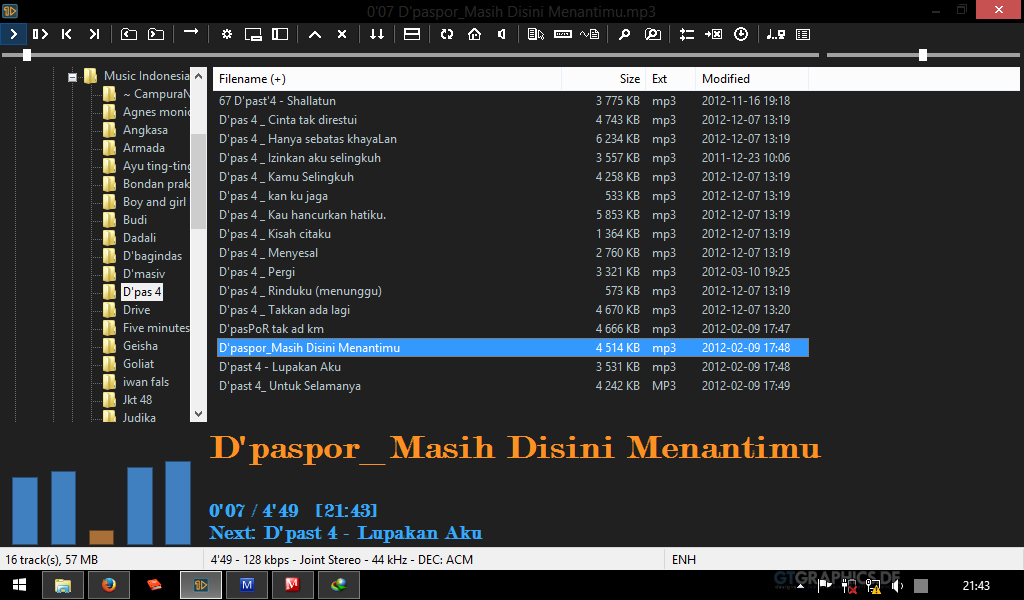Click the pause playback button
Image resolution: width=1024 pixels, height=600 pixels.
click(42, 33)
